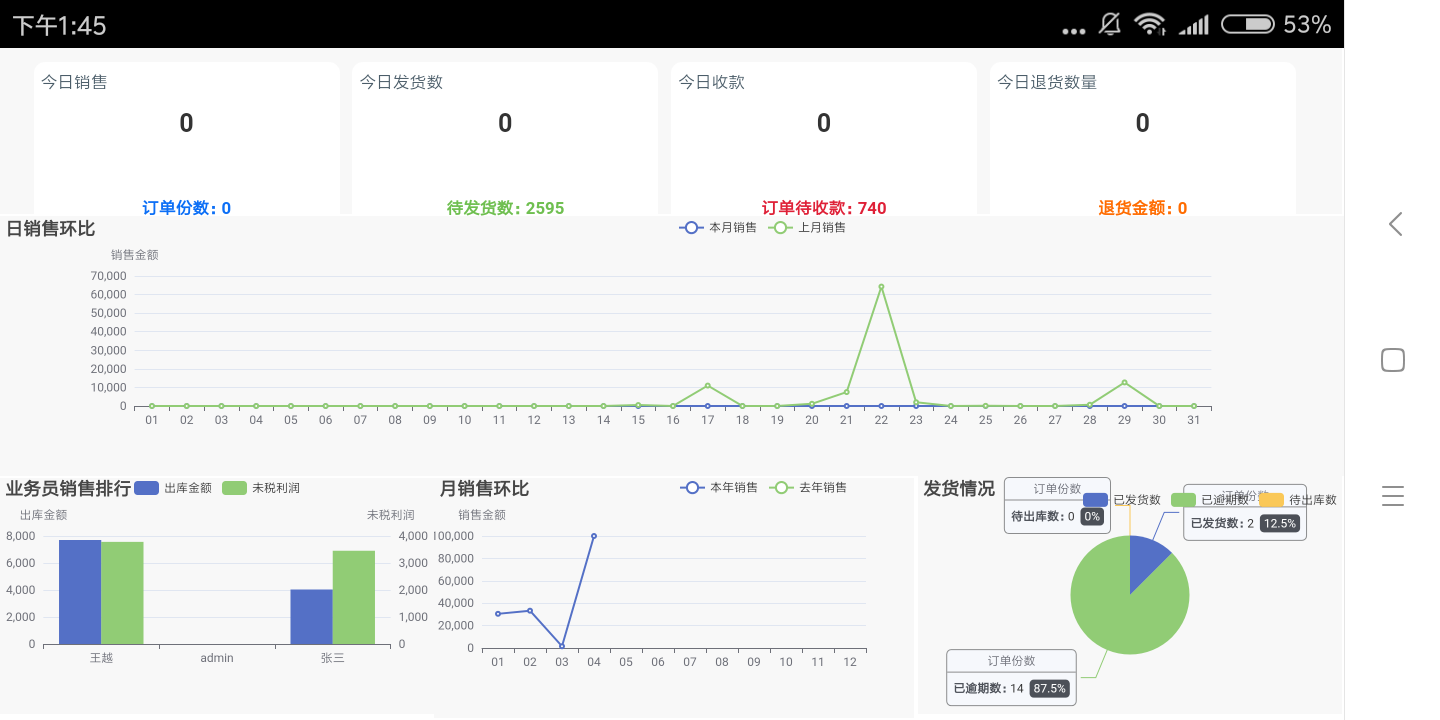Click the day 22 peak point on 上月销售 line
Viewport: 1440px width, 720px height.
pos(881,287)
